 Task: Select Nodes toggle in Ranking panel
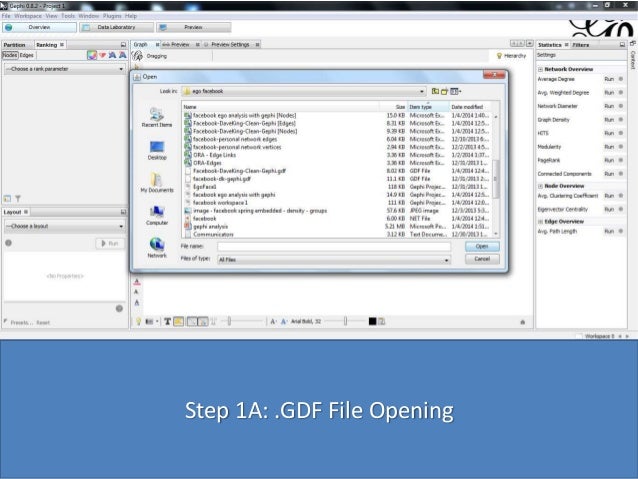coord(10,55)
